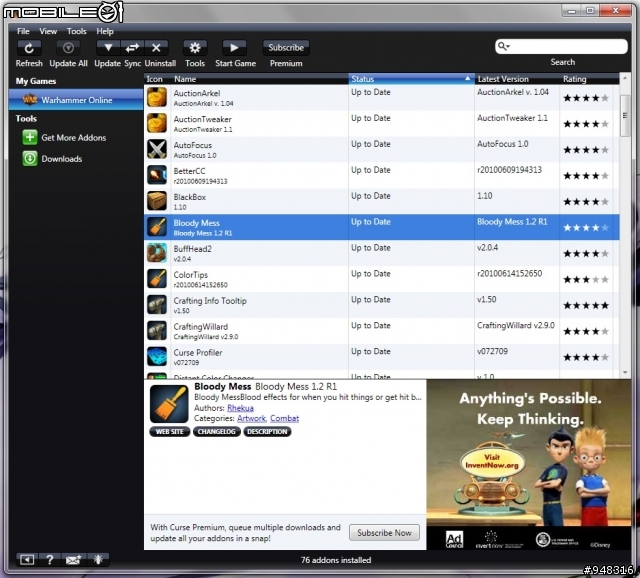This screenshot has height=578, width=640.
Task: Open the File menu
Action: click(23, 31)
